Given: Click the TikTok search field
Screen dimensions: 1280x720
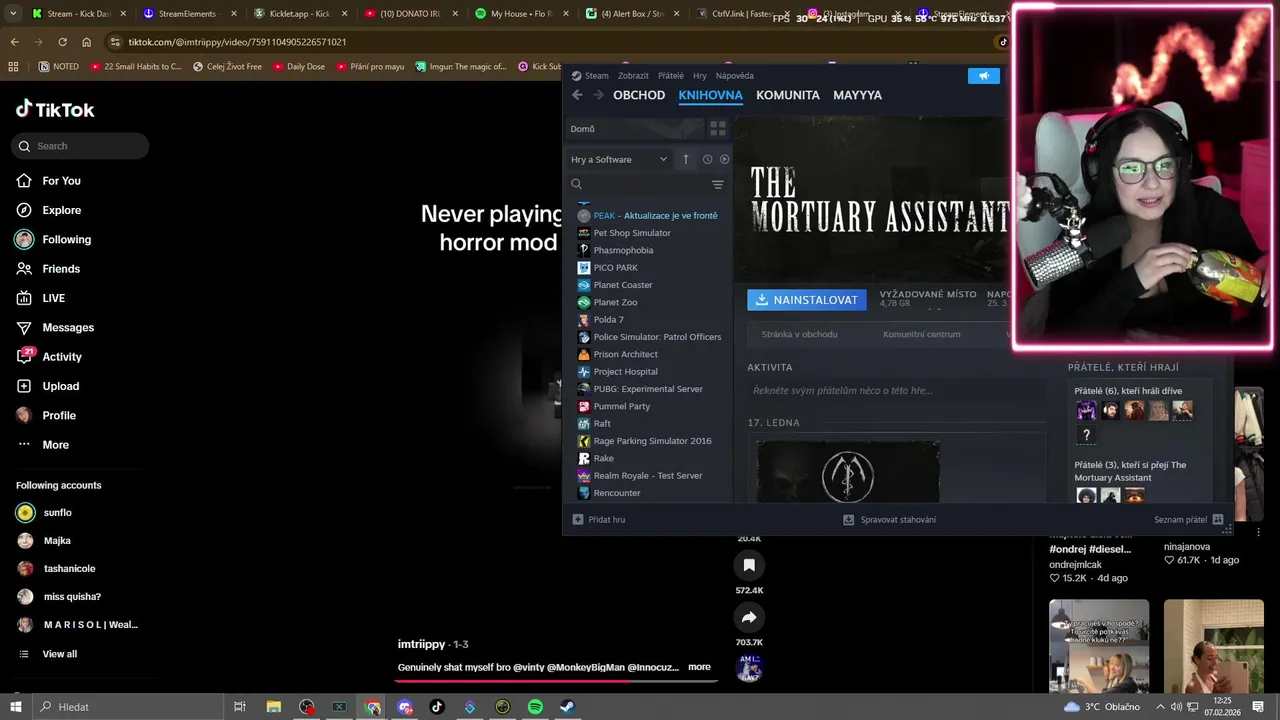Looking at the screenshot, I should [x=80, y=146].
